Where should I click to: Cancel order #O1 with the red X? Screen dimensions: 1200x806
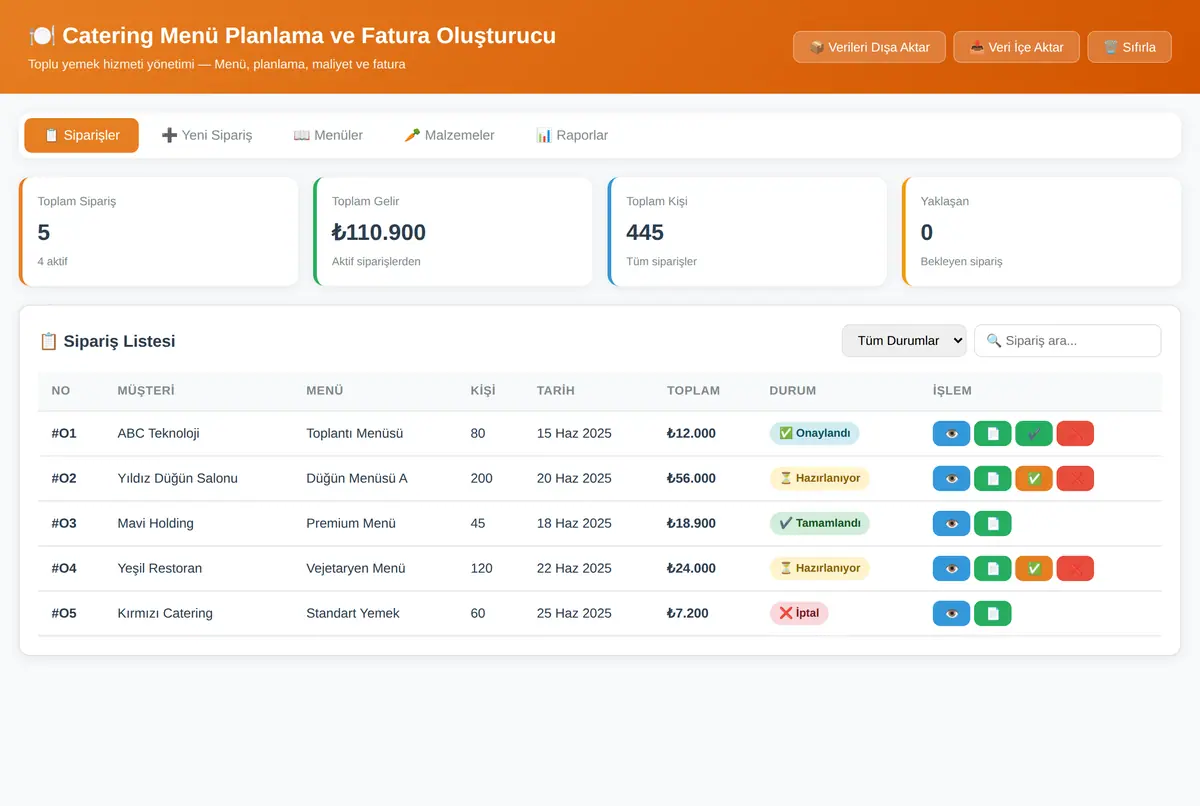(x=1075, y=434)
